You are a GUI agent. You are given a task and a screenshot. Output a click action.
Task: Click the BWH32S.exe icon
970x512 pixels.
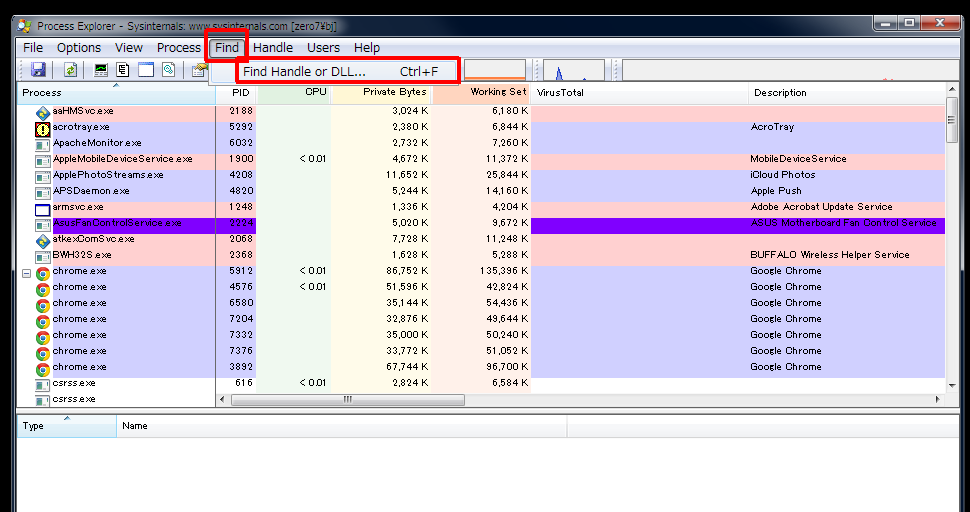(x=43, y=257)
